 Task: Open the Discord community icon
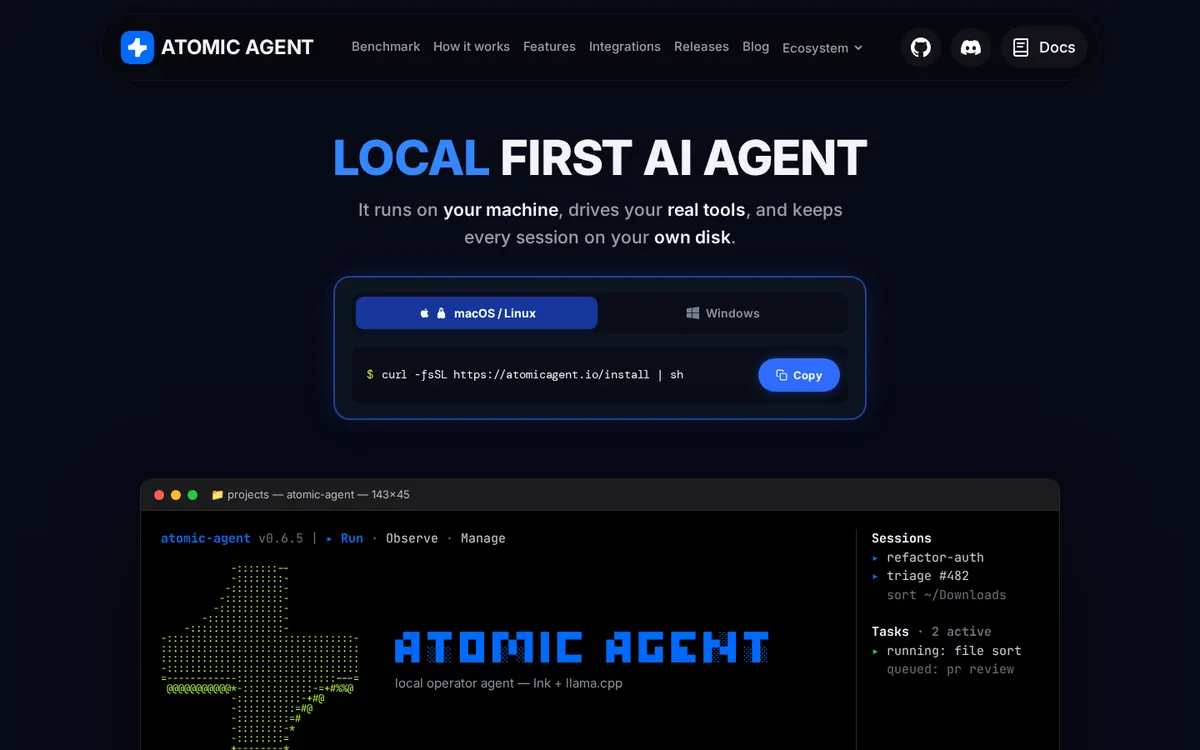click(971, 47)
